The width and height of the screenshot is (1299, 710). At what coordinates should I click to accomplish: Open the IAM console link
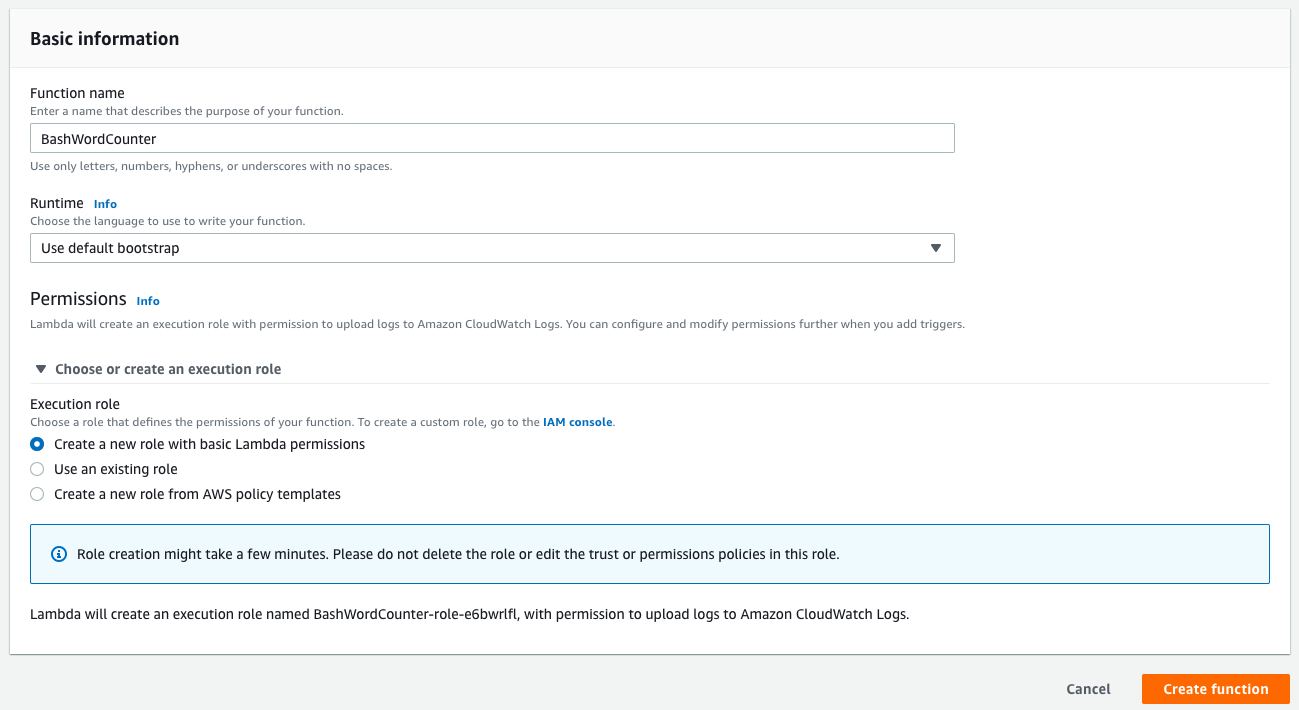tap(575, 421)
